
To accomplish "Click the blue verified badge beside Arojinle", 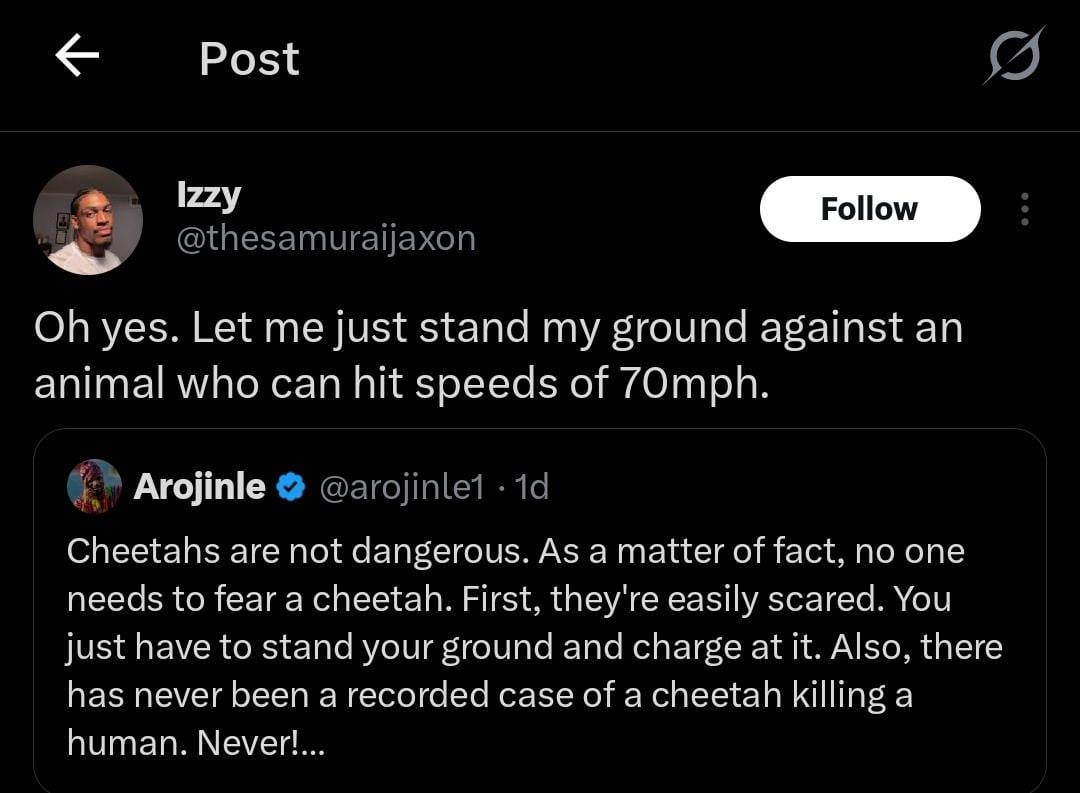I will (291, 487).
